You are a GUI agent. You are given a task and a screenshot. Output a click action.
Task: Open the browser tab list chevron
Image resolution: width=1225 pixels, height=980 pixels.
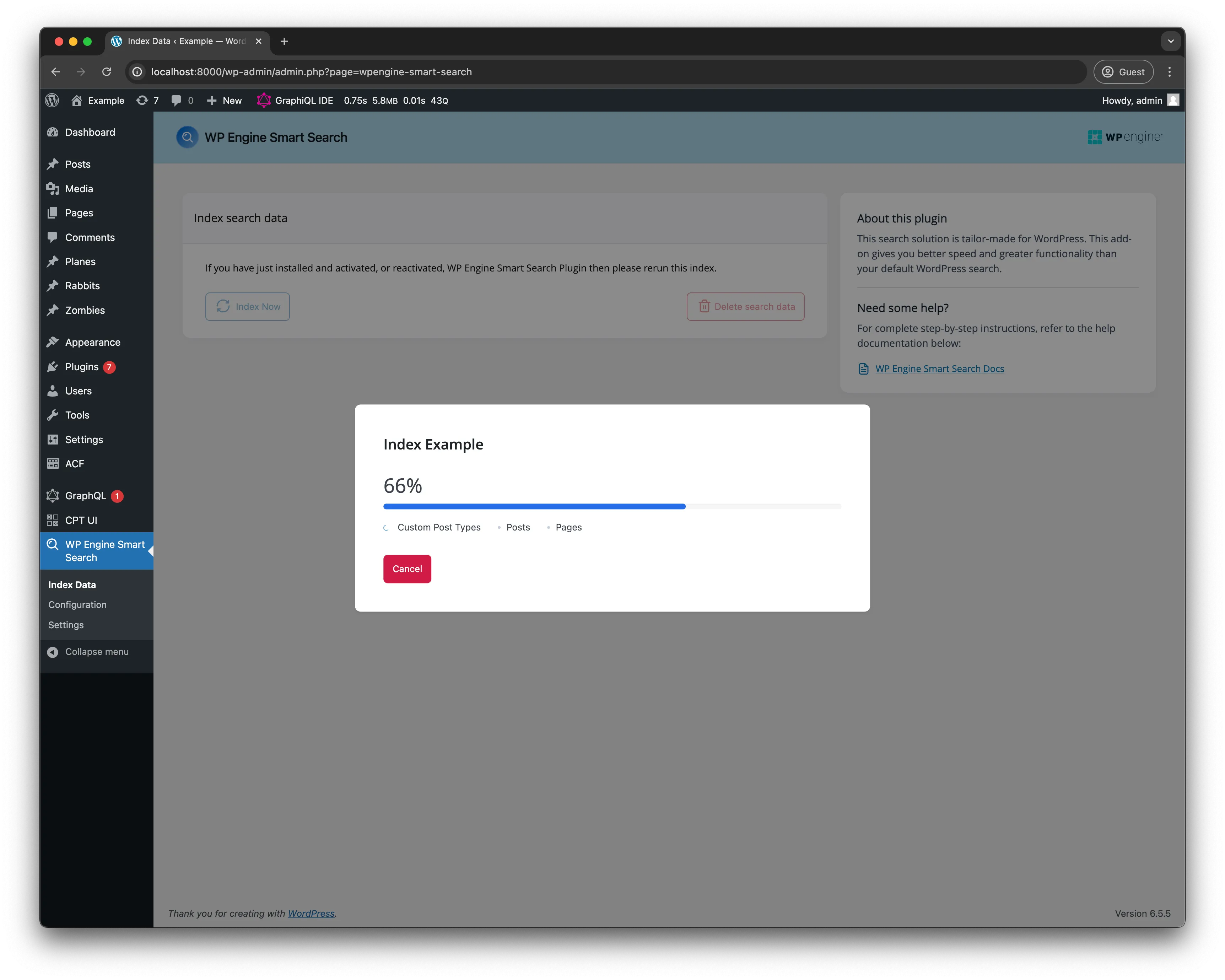[1170, 41]
